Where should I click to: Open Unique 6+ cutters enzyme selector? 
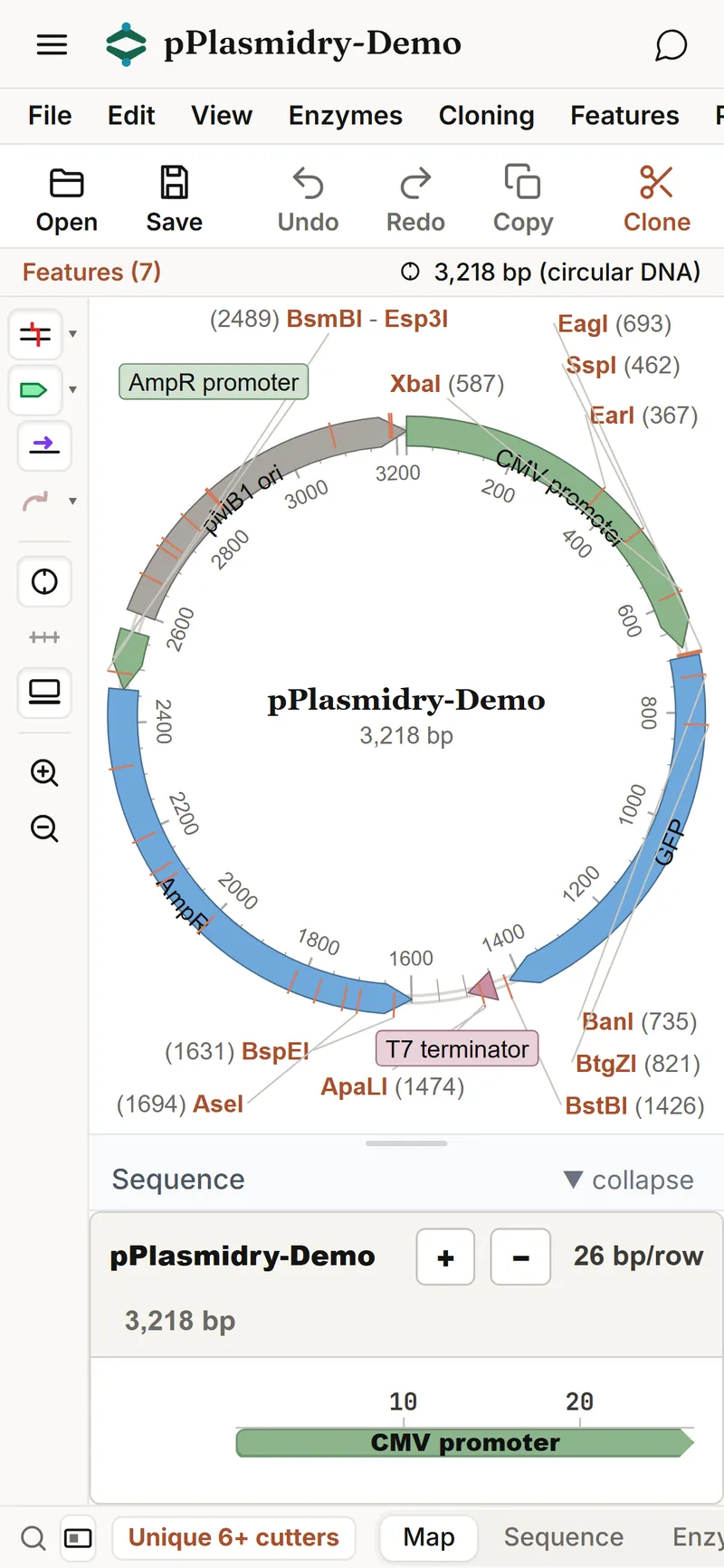233,1537
